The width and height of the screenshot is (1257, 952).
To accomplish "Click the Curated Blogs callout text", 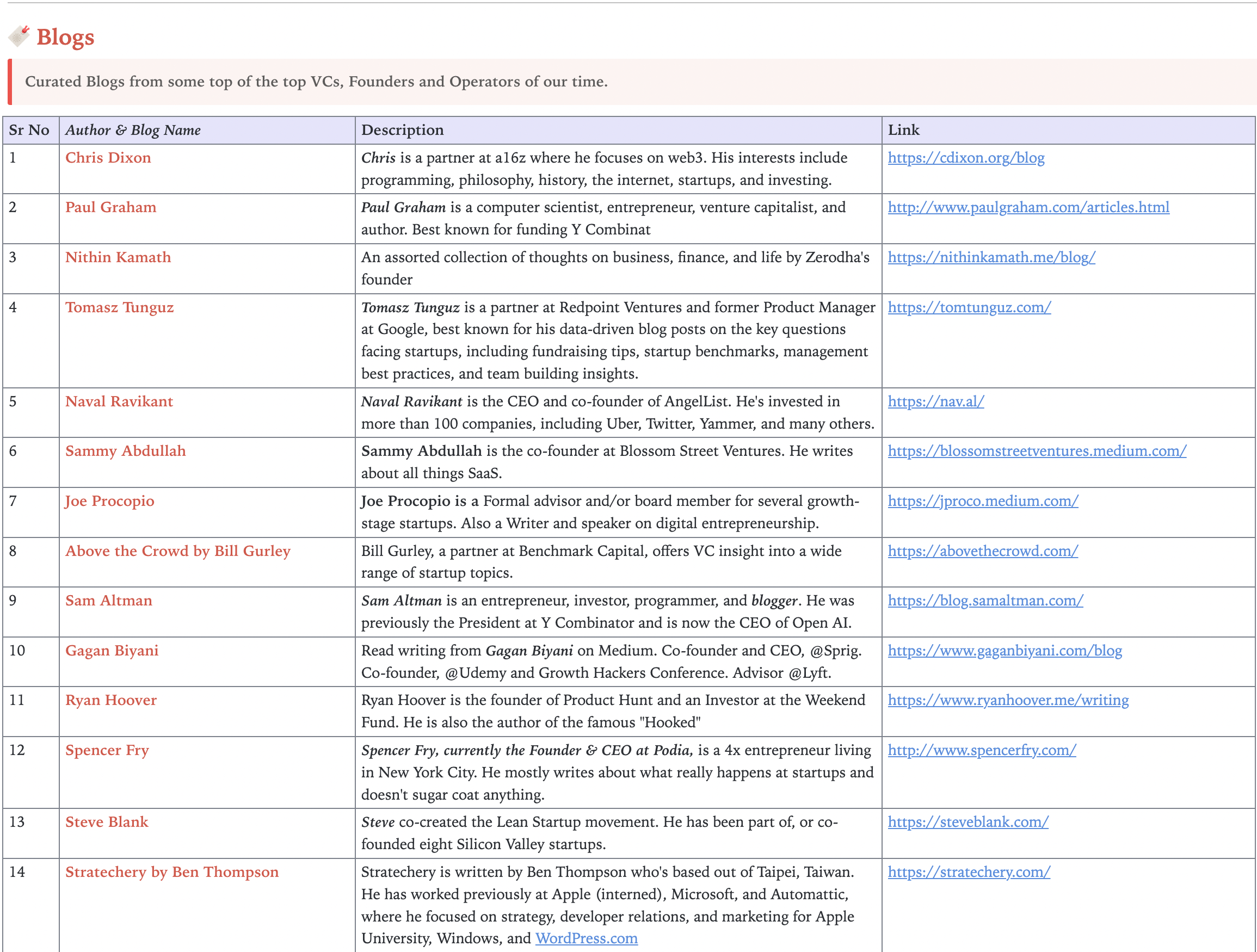I will point(316,81).
